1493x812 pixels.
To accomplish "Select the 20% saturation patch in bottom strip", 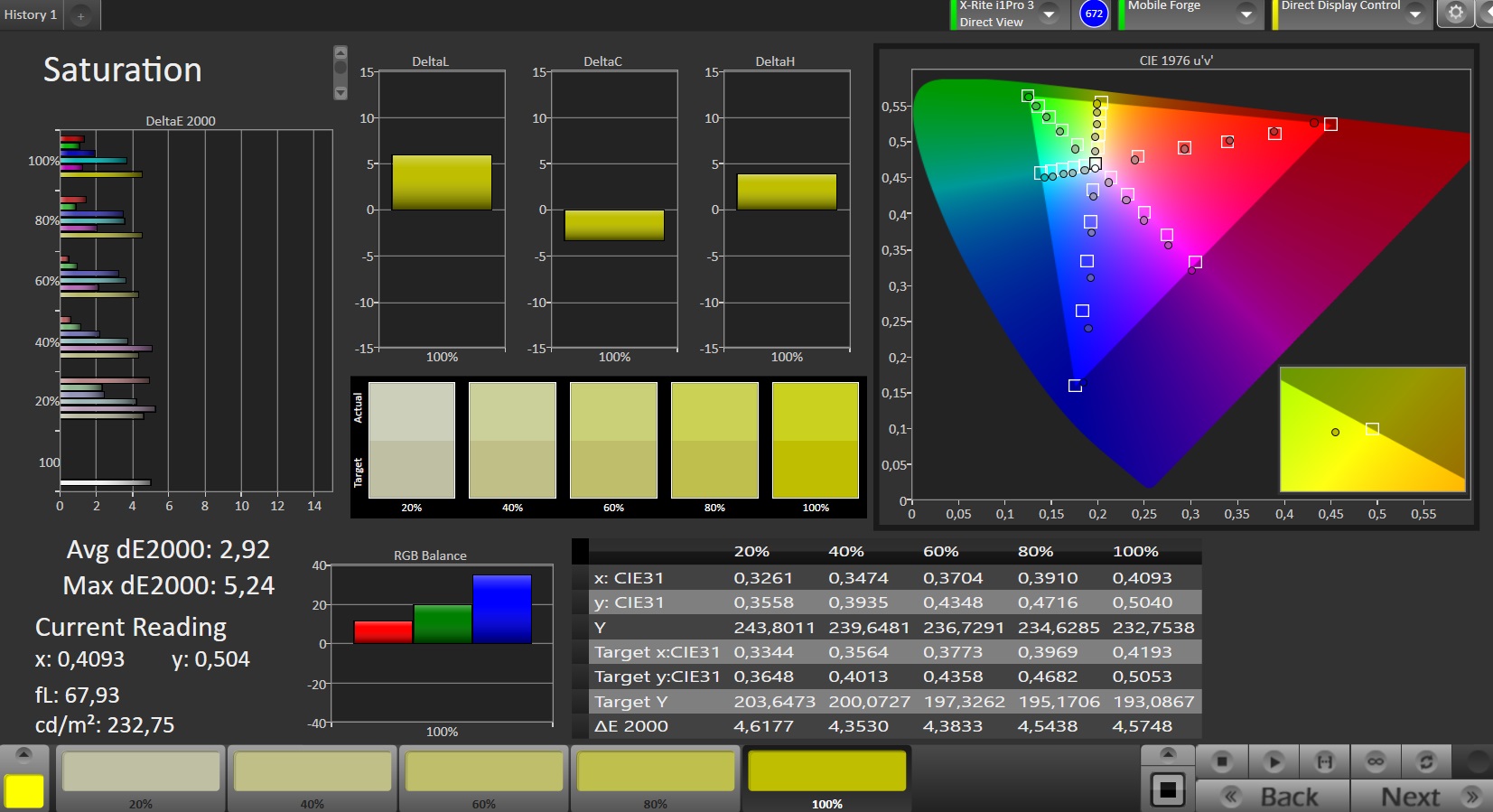I will [x=141, y=779].
